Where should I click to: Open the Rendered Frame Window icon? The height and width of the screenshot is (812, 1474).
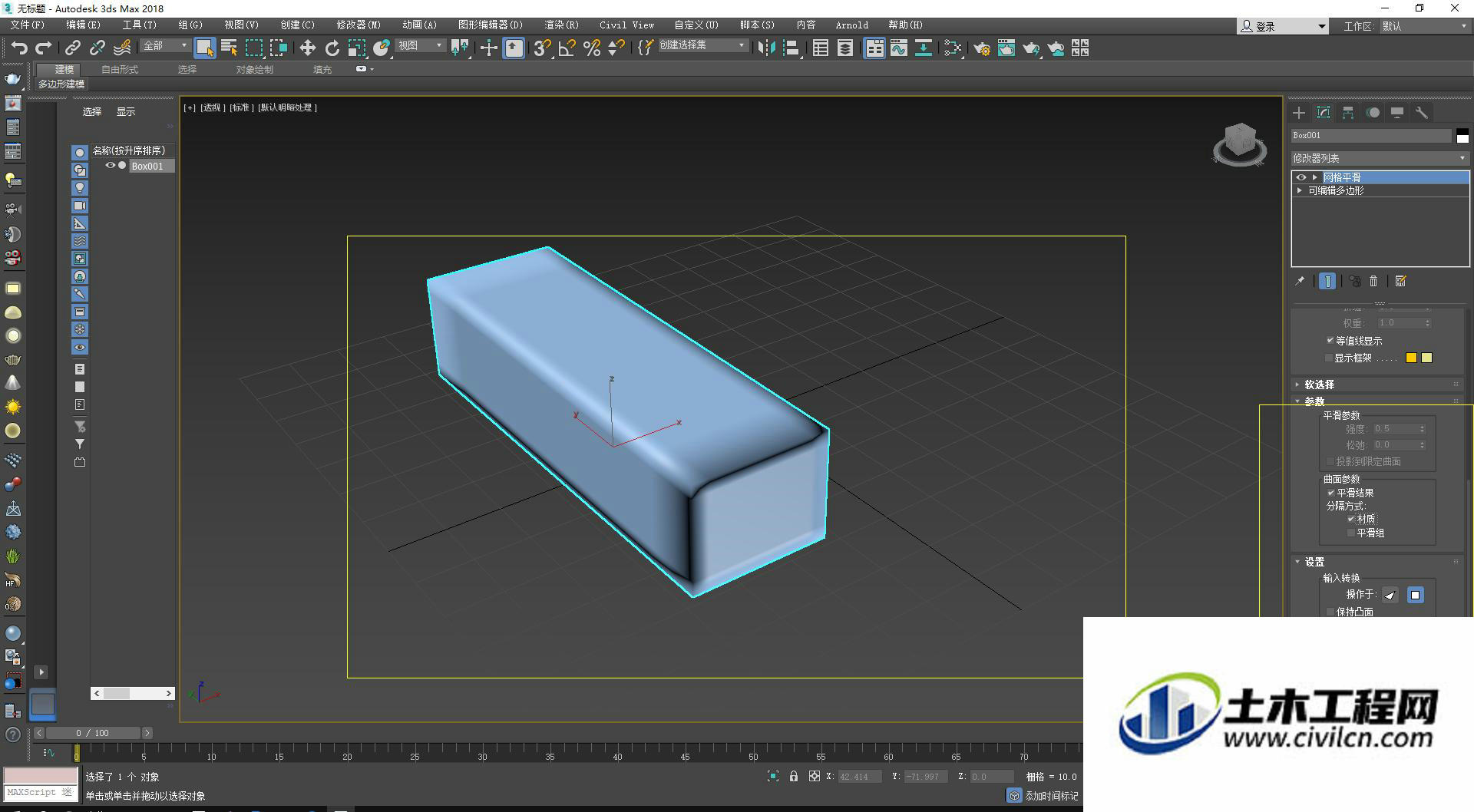click(1006, 48)
